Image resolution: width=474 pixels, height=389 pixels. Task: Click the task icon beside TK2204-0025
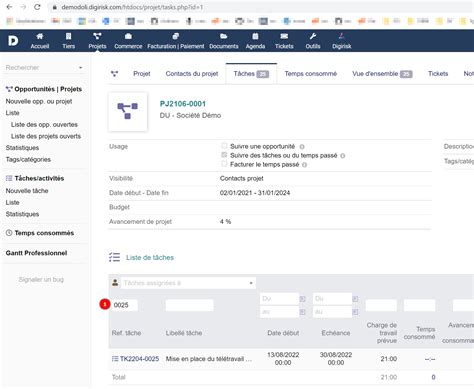click(x=115, y=359)
